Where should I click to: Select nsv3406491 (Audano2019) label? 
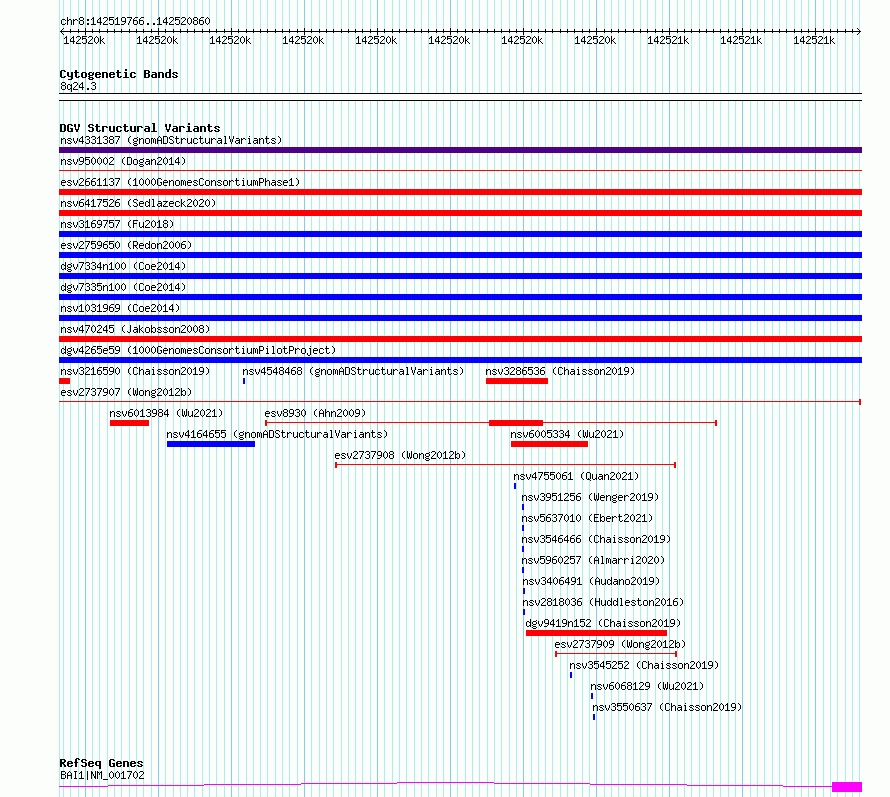pos(591,581)
